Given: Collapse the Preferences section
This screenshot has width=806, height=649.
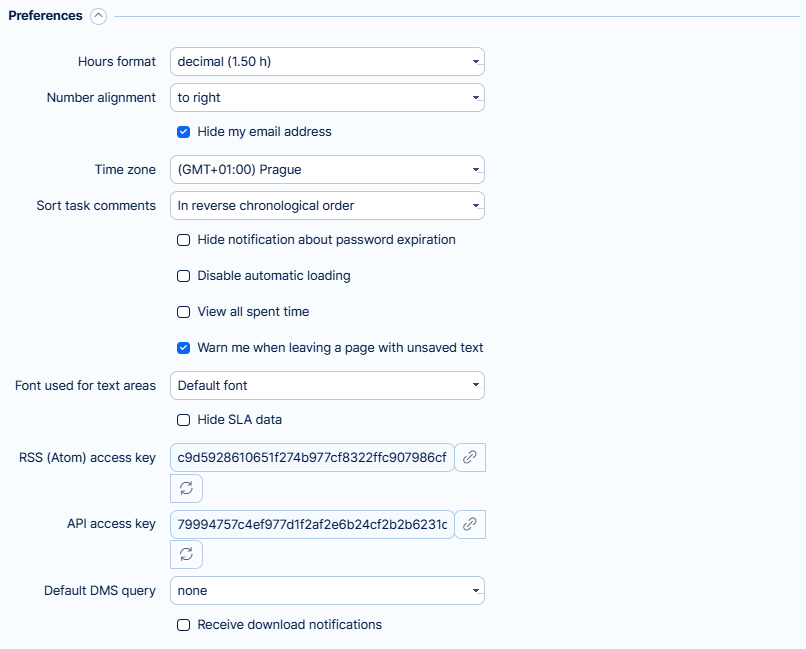Looking at the screenshot, I should pos(98,16).
